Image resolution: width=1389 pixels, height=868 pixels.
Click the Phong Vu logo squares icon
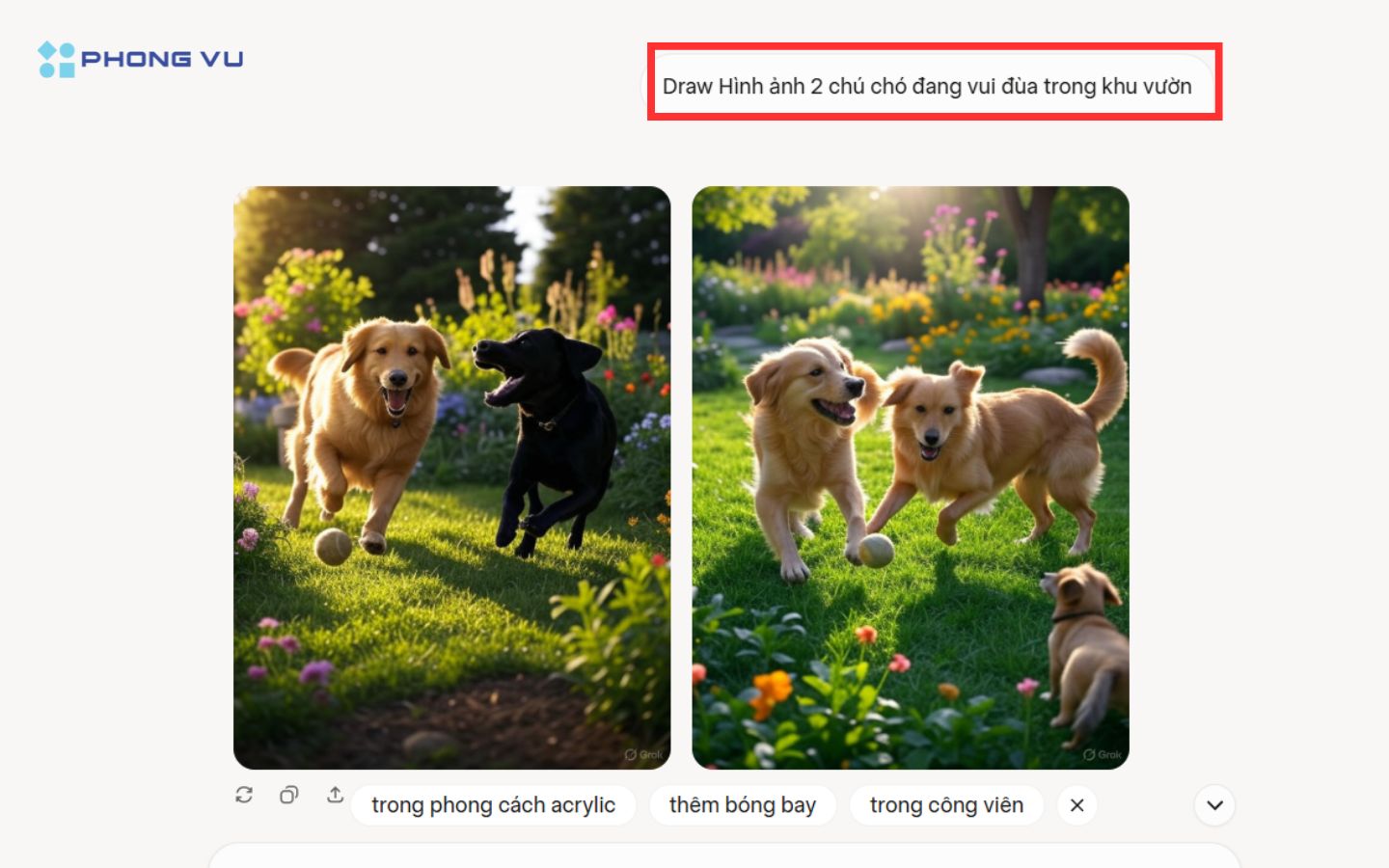tap(56, 60)
